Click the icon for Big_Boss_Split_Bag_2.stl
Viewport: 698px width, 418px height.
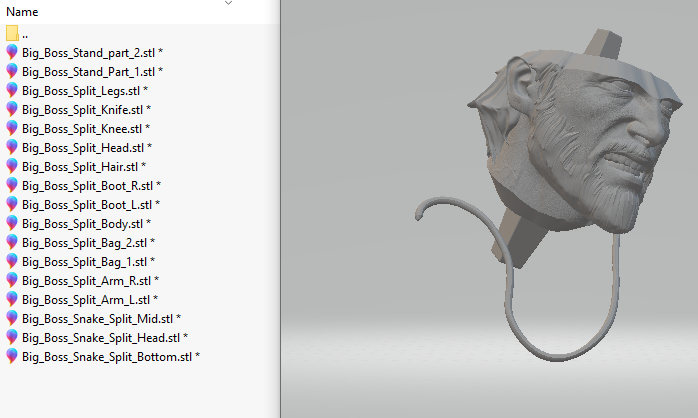pos(12,243)
